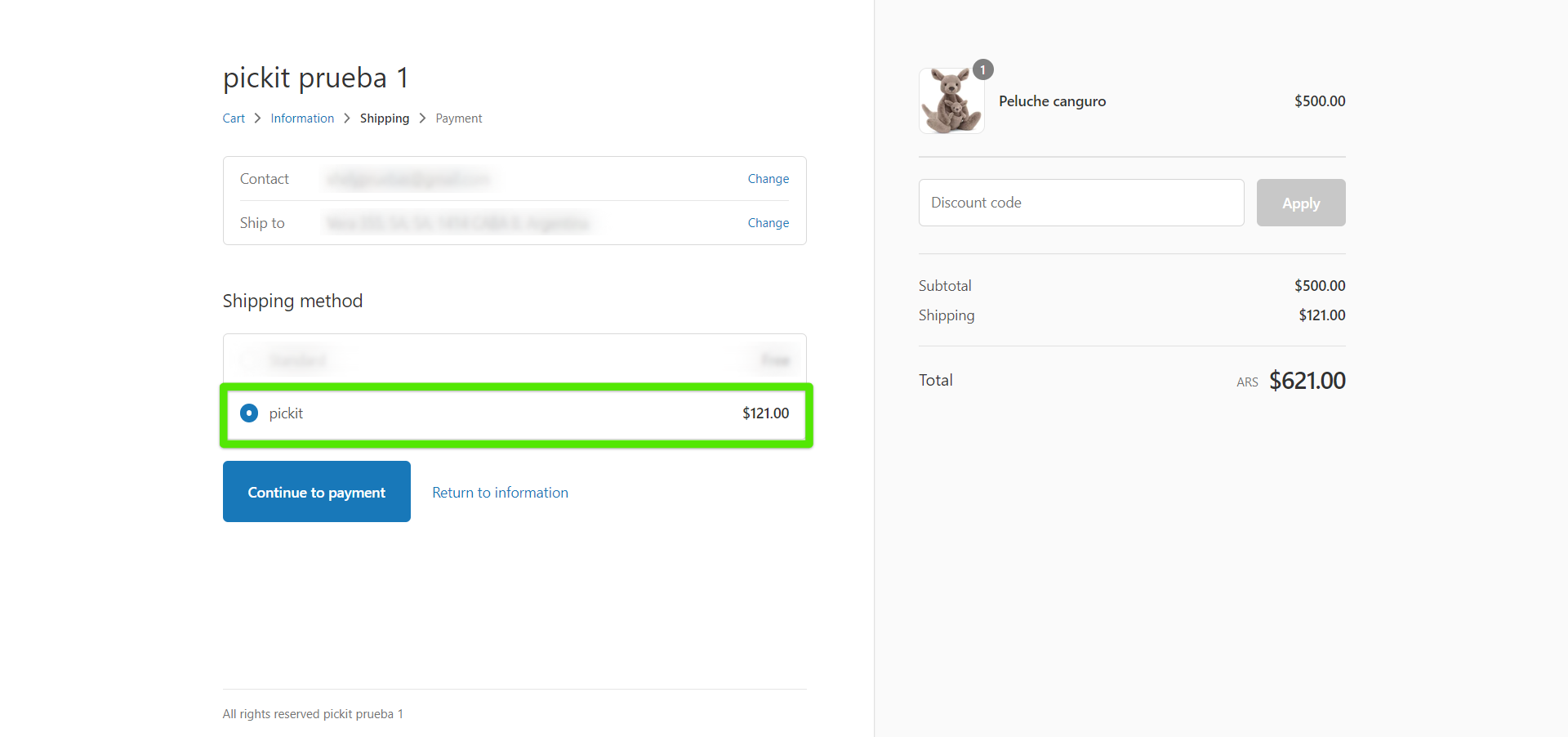Screen dimensions: 1568x737
Task: Click the chevron between Information and Shipping
Action: (x=347, y=118)
